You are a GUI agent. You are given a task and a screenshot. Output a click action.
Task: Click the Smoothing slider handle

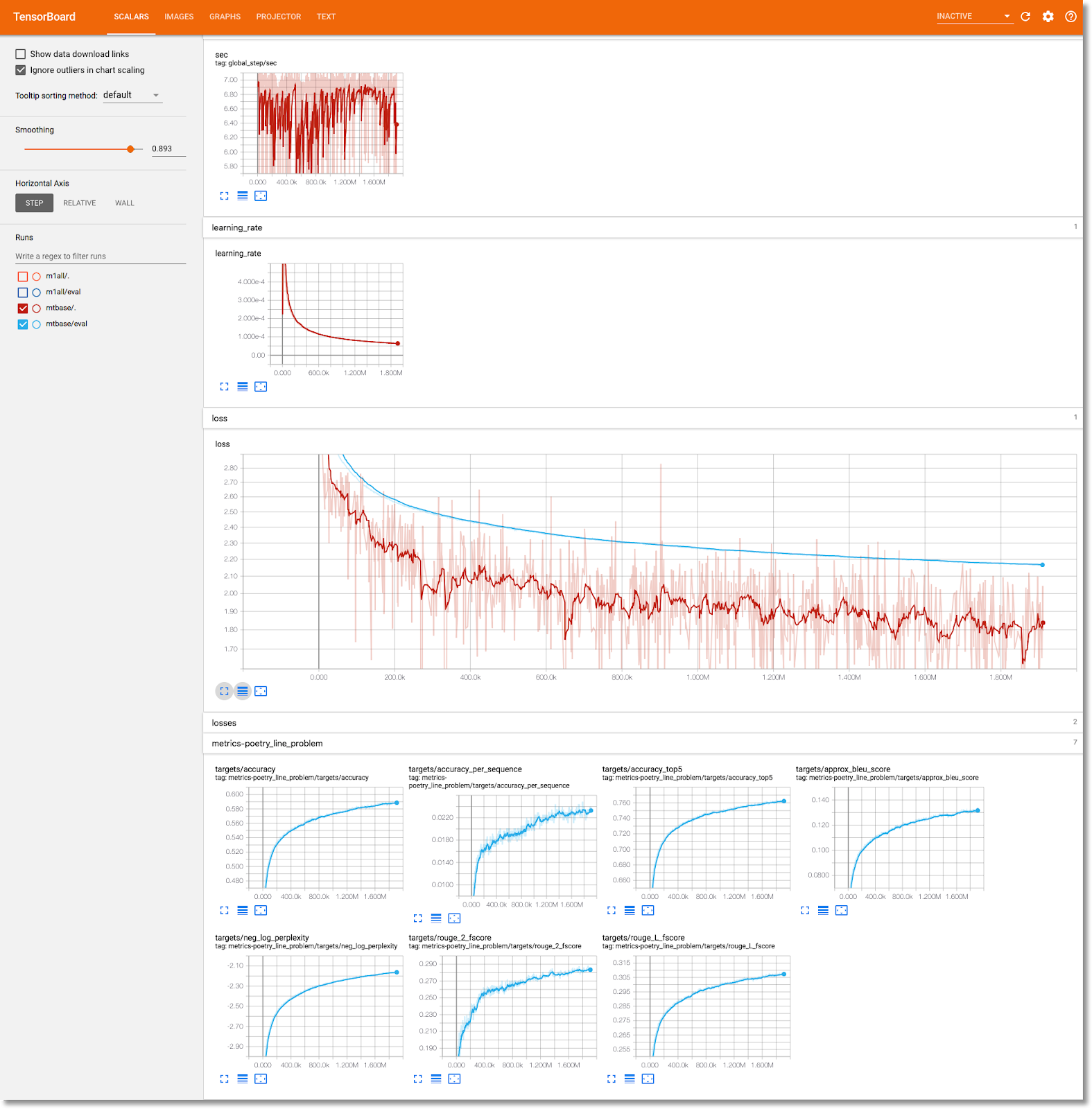130,149
